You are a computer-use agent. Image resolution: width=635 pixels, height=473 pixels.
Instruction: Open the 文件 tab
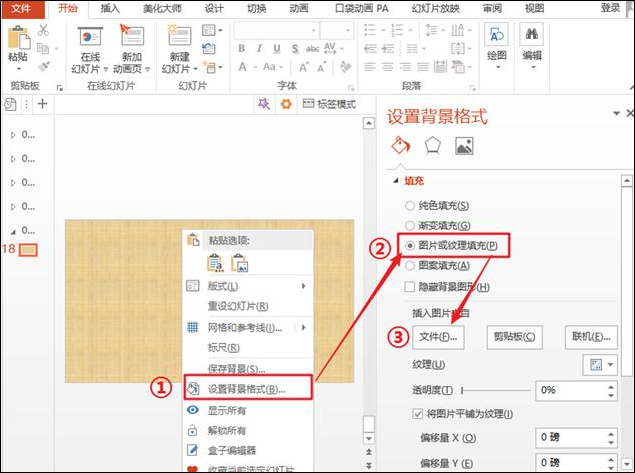pos(21,9)
